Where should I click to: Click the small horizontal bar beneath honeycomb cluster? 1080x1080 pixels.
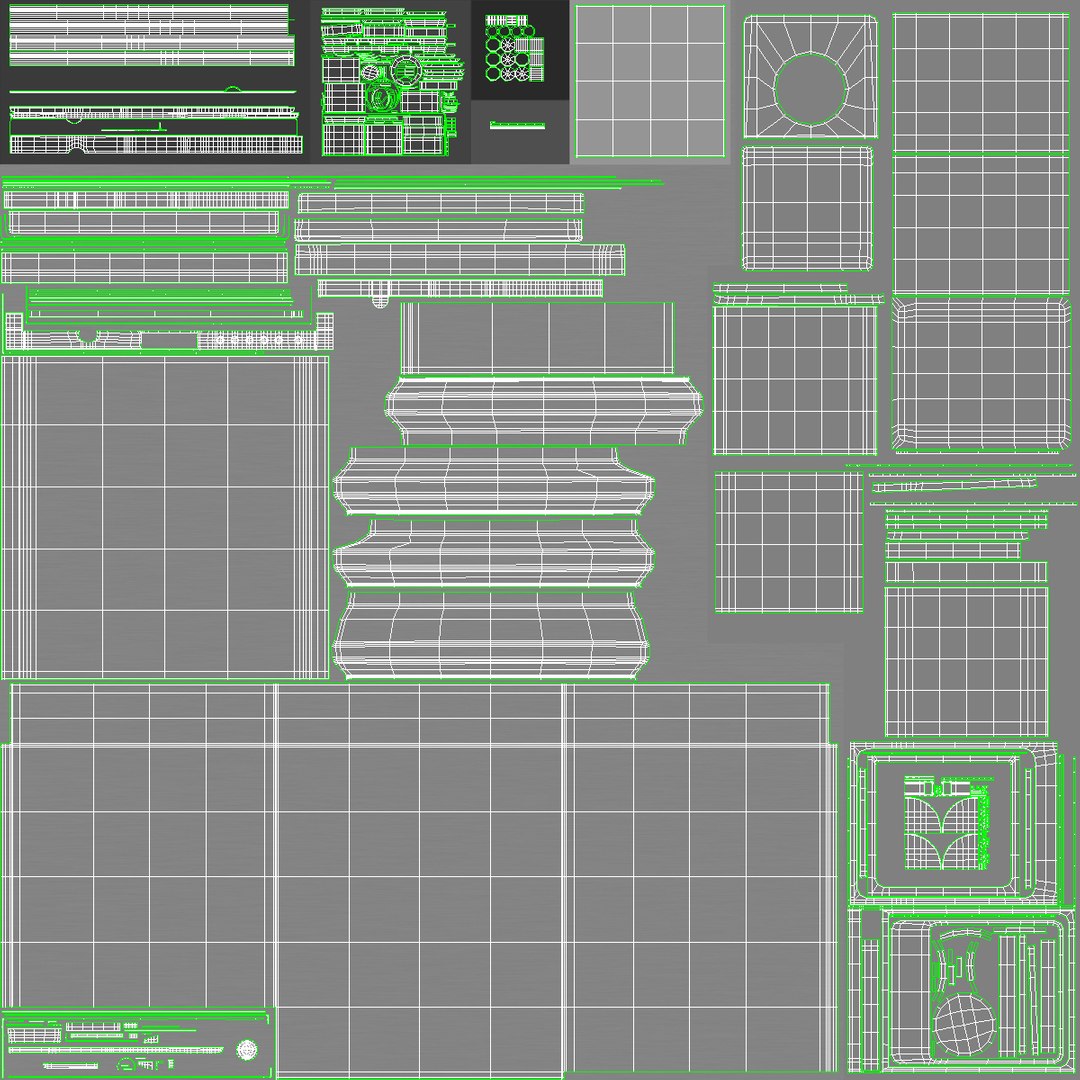point(517,125)
